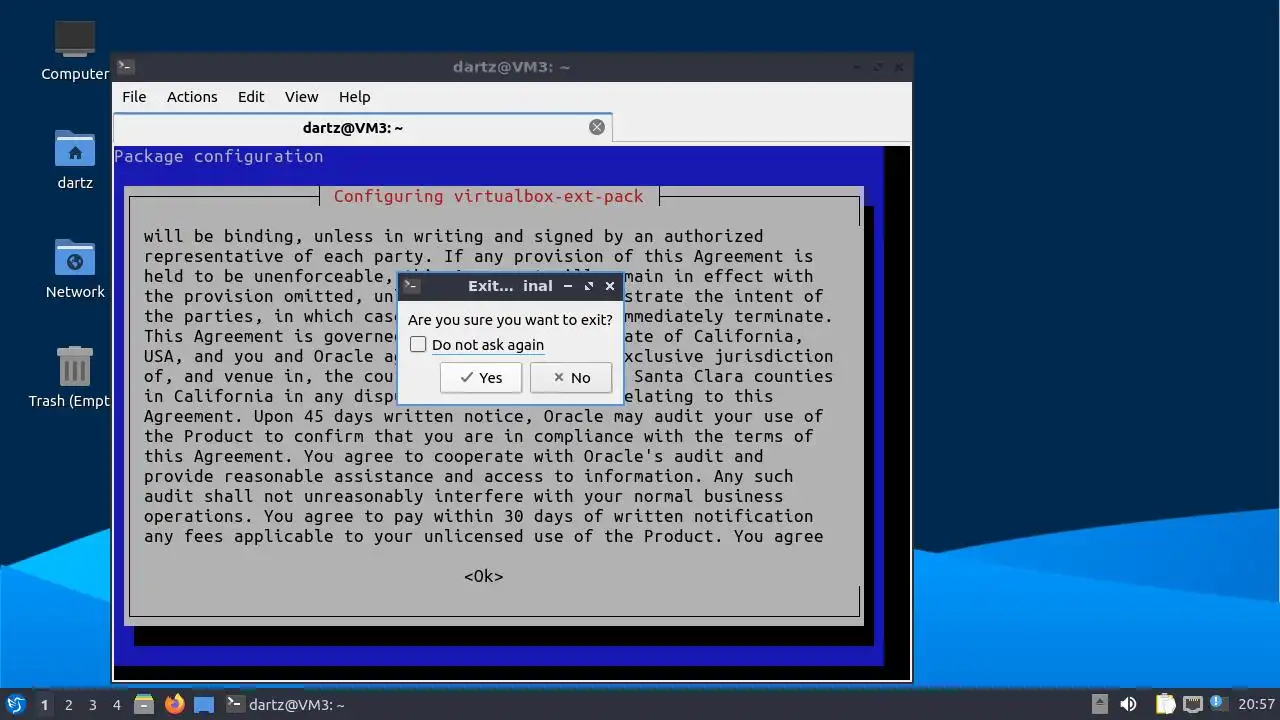Click the Configuring virtualbox-ext-pack title
This screenshot has width=1280, height=720.
(x=489, y=196)
